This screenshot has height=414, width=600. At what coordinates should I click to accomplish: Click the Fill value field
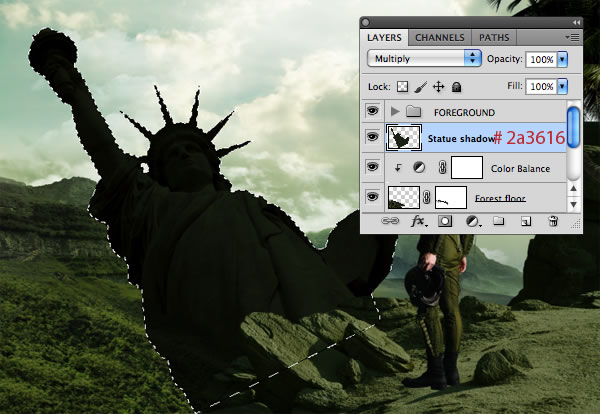(x=541, y=86)
